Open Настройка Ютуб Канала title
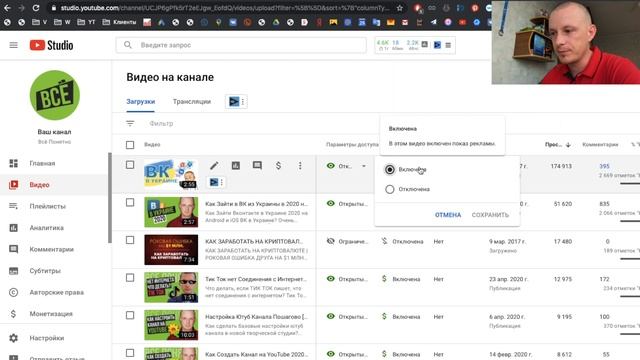Viewport: 640px width, 360px height. (x=256, y=316)
